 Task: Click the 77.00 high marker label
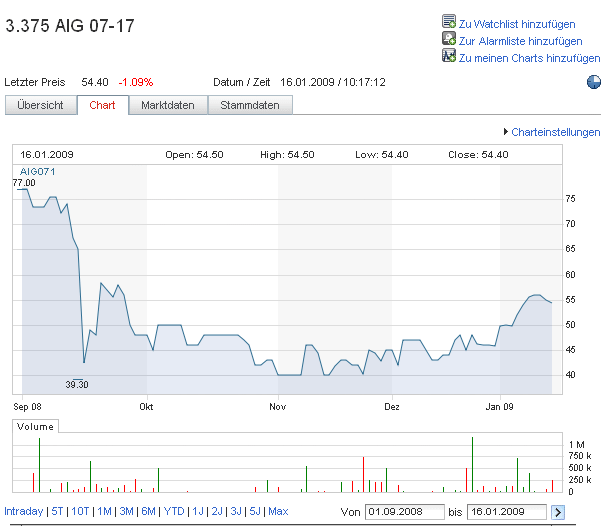pos(24,183)
